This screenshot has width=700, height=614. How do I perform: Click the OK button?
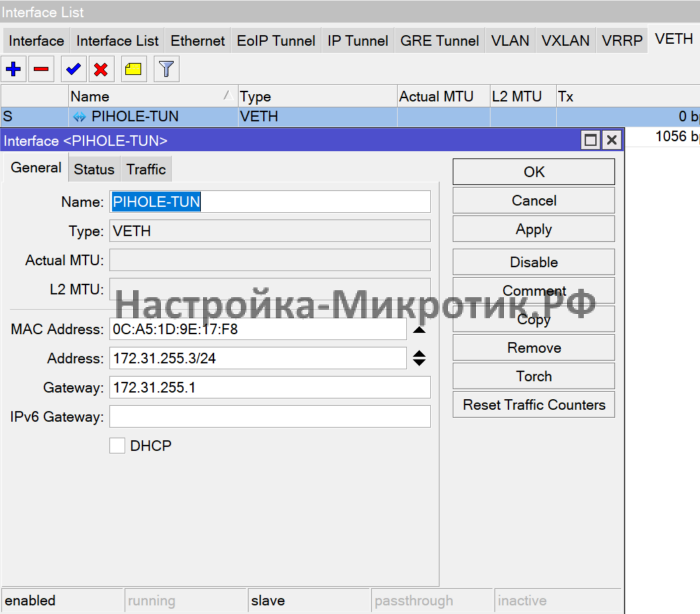pyautogui.click(x=533, y=171)
